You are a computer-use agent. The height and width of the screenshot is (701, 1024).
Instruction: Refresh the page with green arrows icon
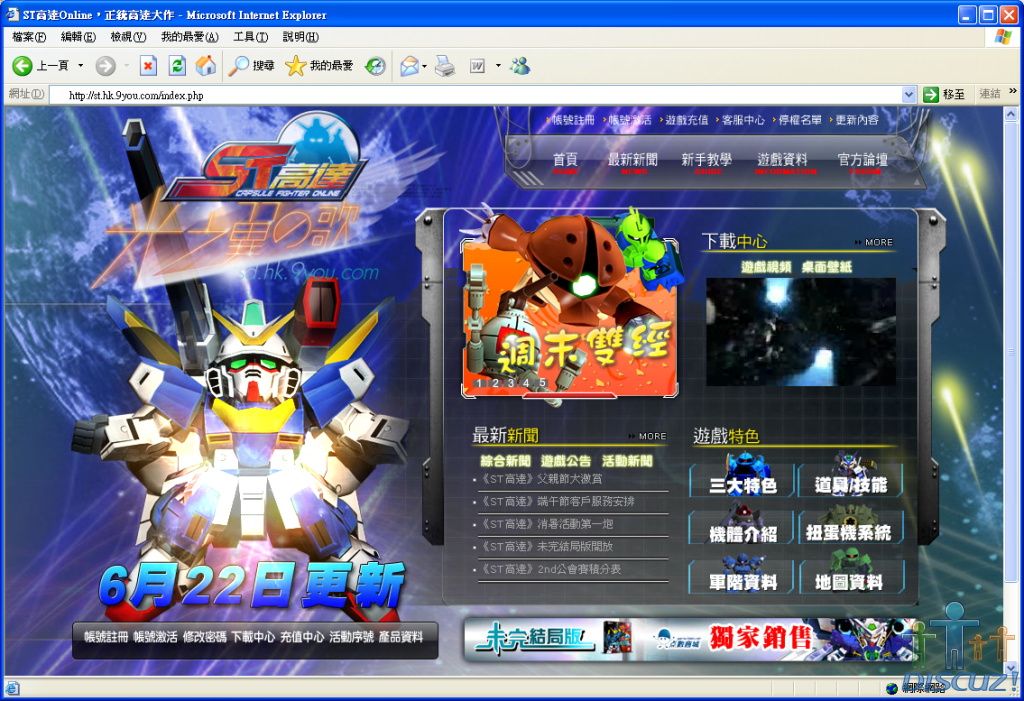coord(177,65)
